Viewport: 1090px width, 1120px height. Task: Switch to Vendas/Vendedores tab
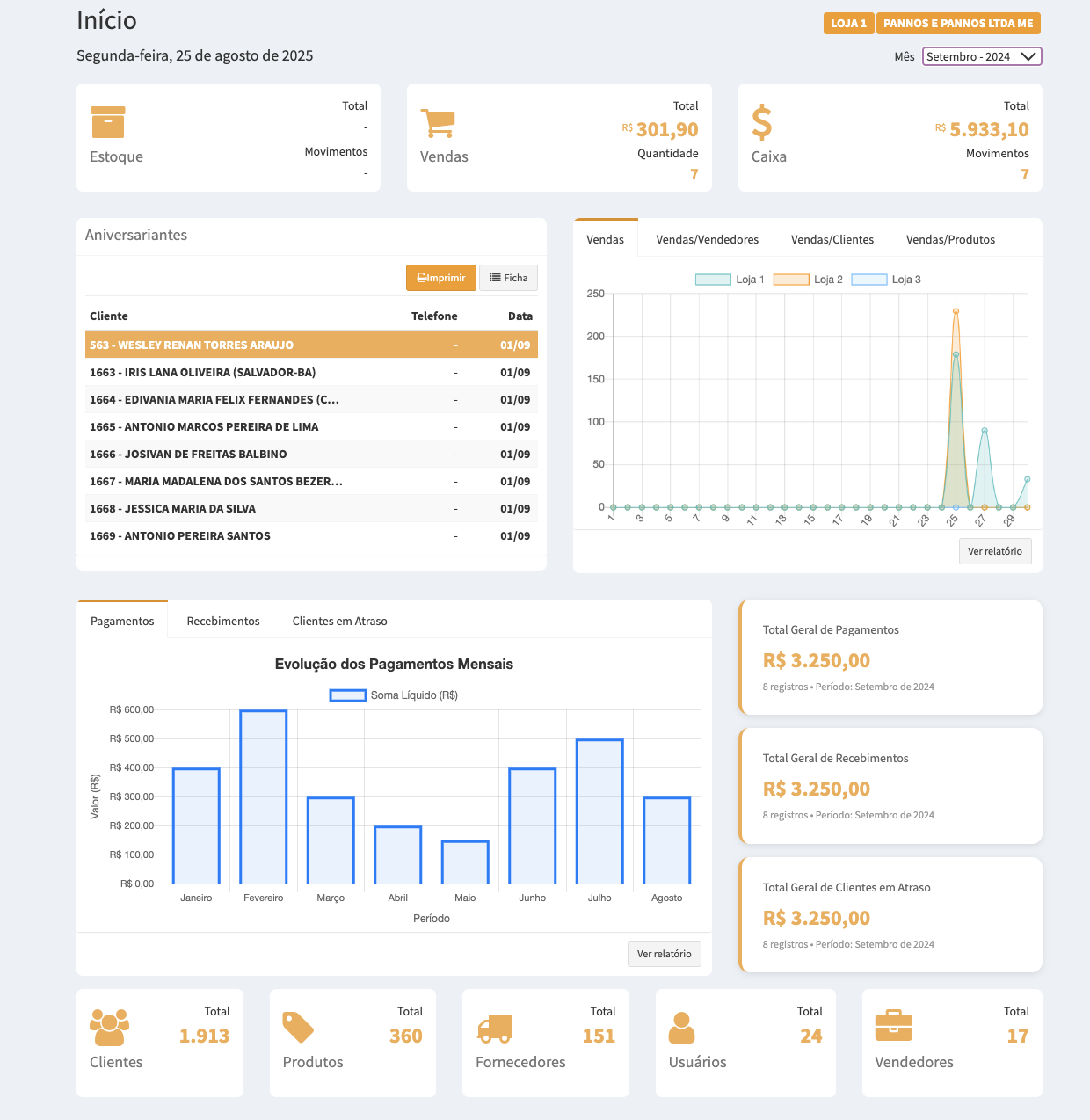coord(707,239)
